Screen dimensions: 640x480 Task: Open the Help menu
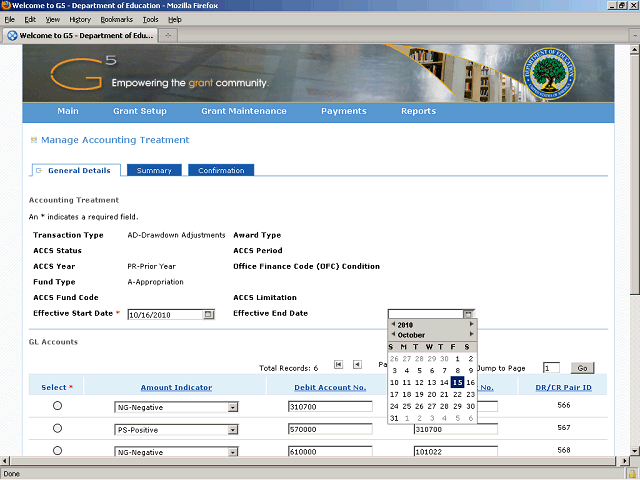coord(175,20)
